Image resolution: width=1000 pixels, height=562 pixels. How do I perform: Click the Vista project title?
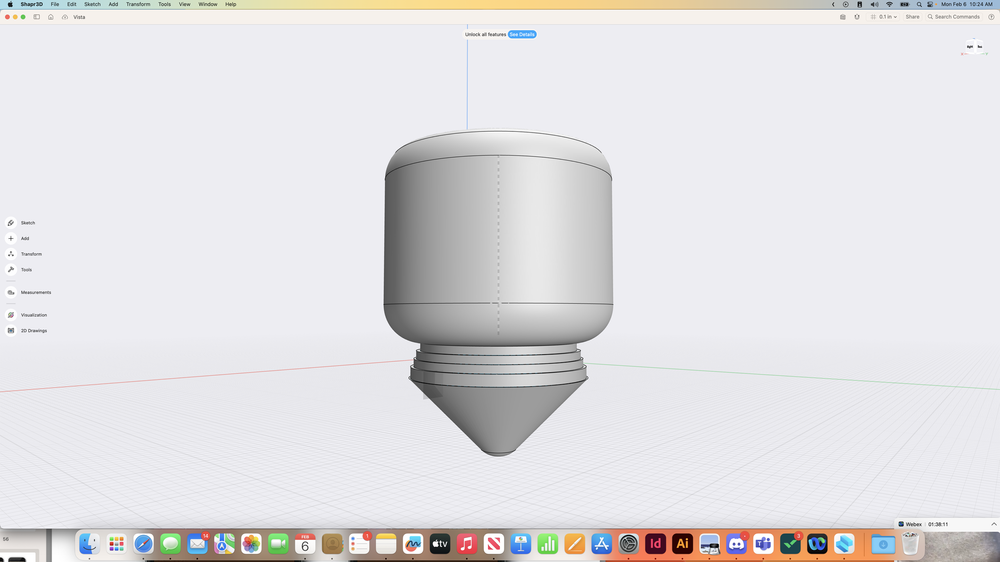click(x=79, y=17)
